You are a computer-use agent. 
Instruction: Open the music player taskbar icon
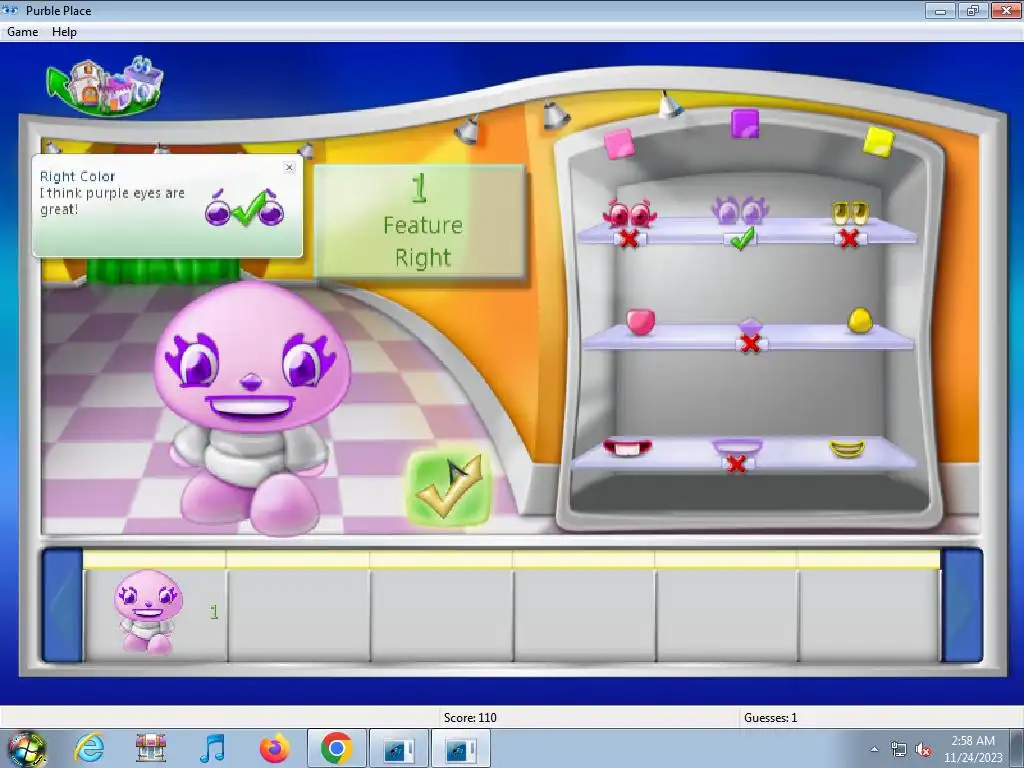(213, 748)
